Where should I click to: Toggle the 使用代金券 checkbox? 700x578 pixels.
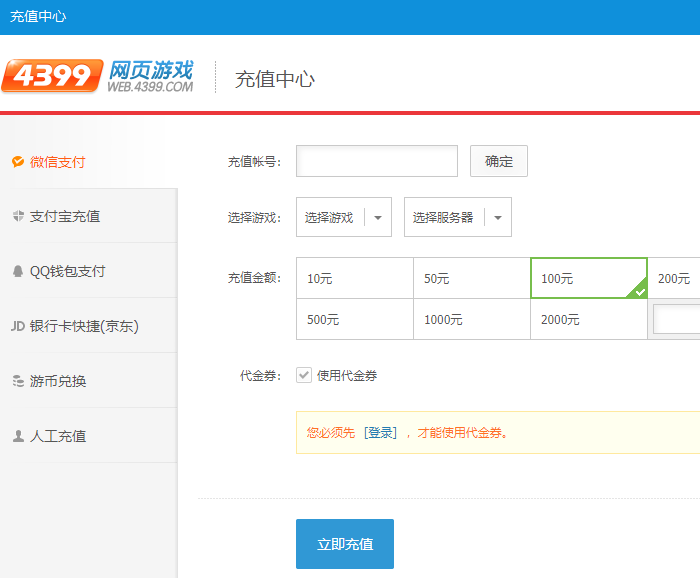pos(304,375)
